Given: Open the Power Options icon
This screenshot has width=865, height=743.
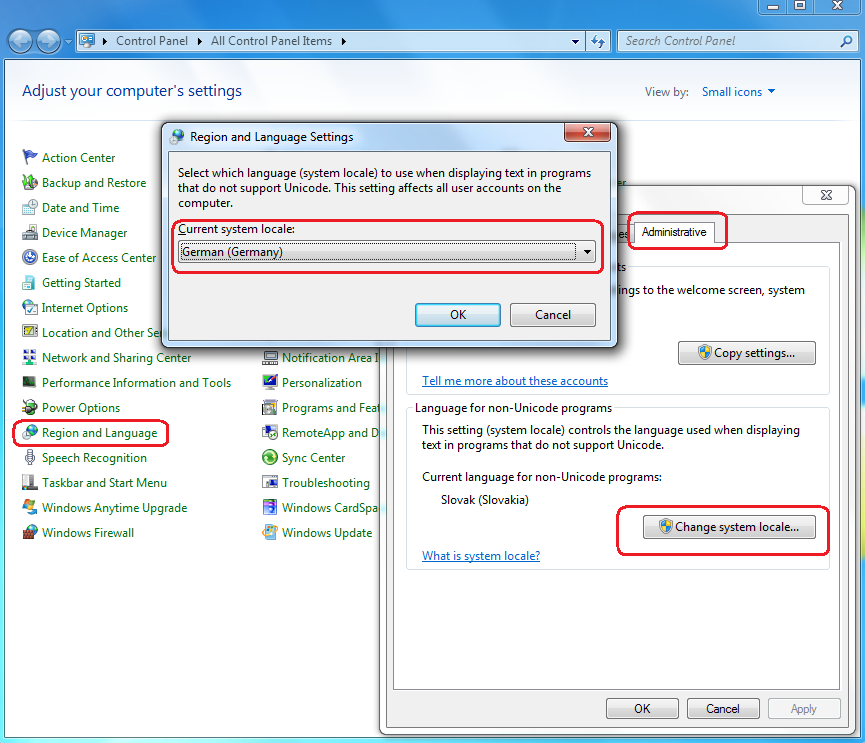Looking at the screenshot, I should [30, 408].
